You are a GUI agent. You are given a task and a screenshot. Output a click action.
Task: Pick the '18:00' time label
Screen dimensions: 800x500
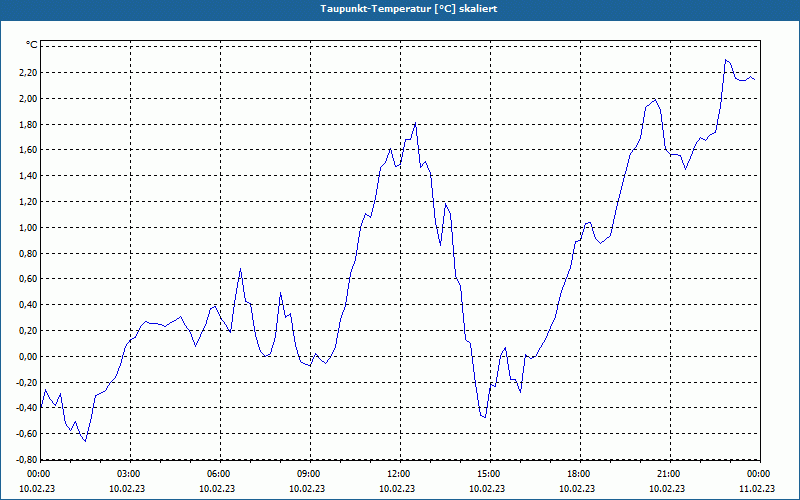click(x=580, y=474)
